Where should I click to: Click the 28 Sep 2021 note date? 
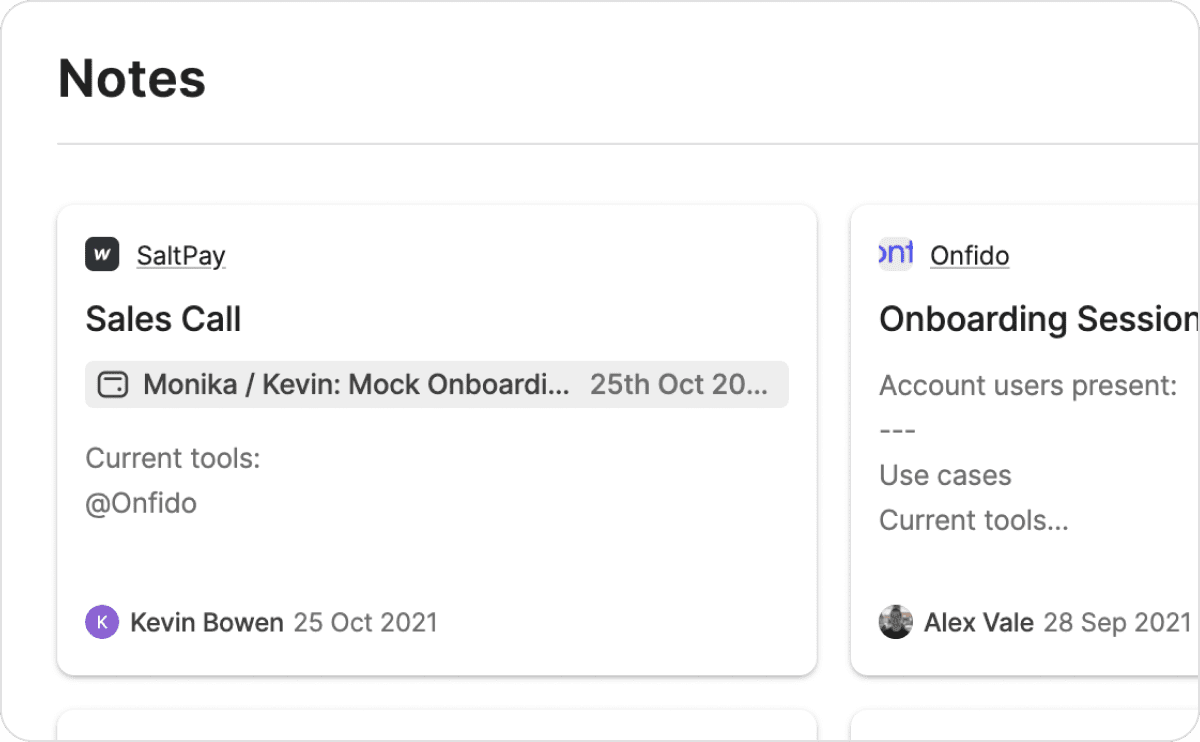(x=1117, y=623)
